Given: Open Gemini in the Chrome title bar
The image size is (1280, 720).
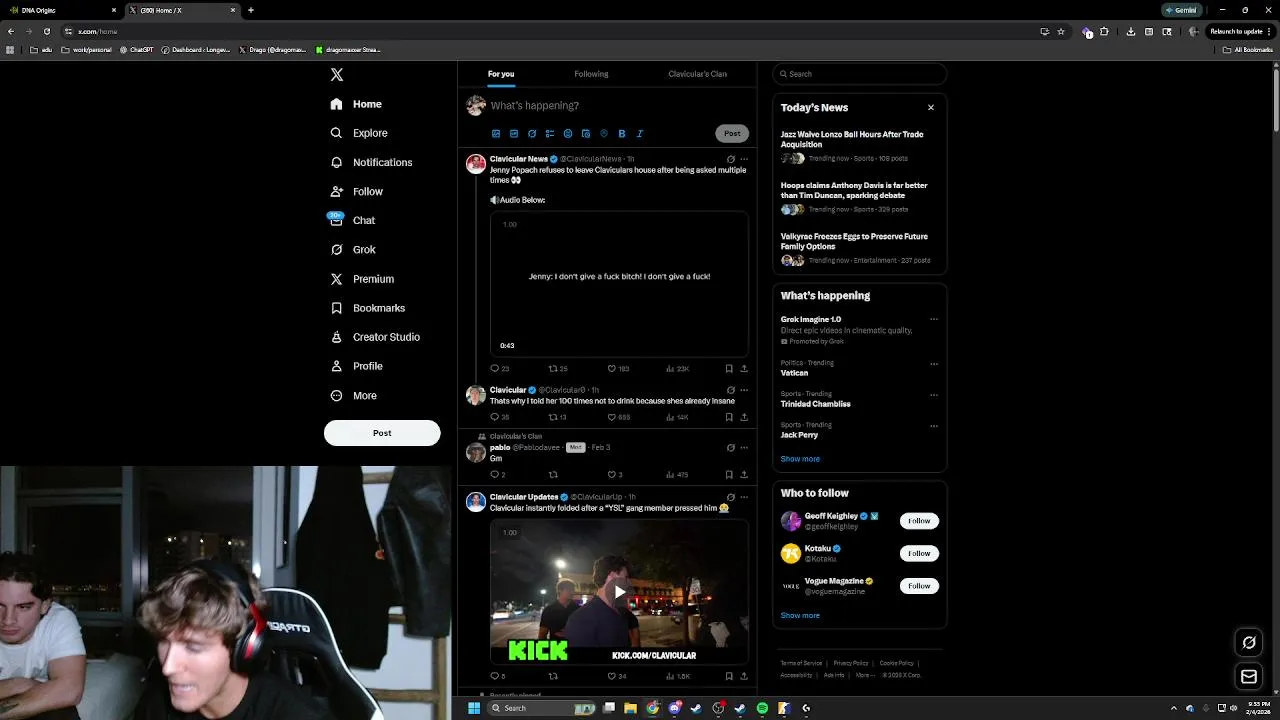Looking at the screenshot, I should [1181, 10].
